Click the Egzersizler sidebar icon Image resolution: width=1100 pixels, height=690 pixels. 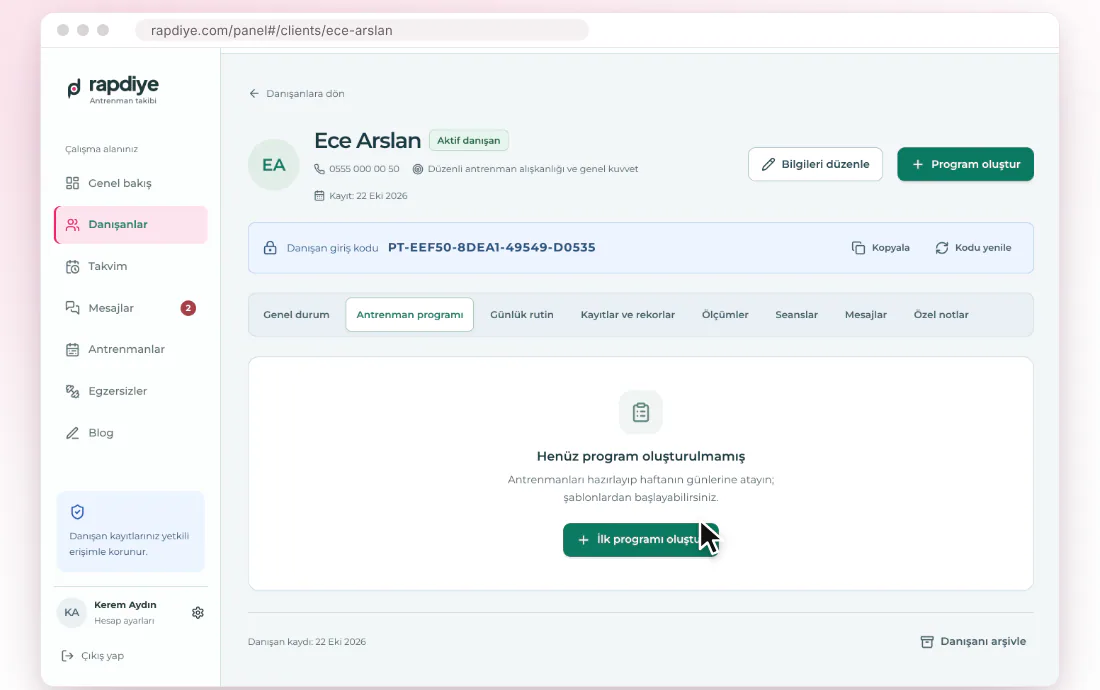coord(72,391)
